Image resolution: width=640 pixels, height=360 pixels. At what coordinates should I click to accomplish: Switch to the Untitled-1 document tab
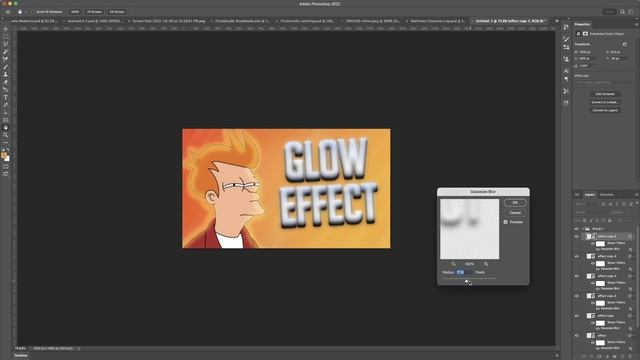coord(510,21)
